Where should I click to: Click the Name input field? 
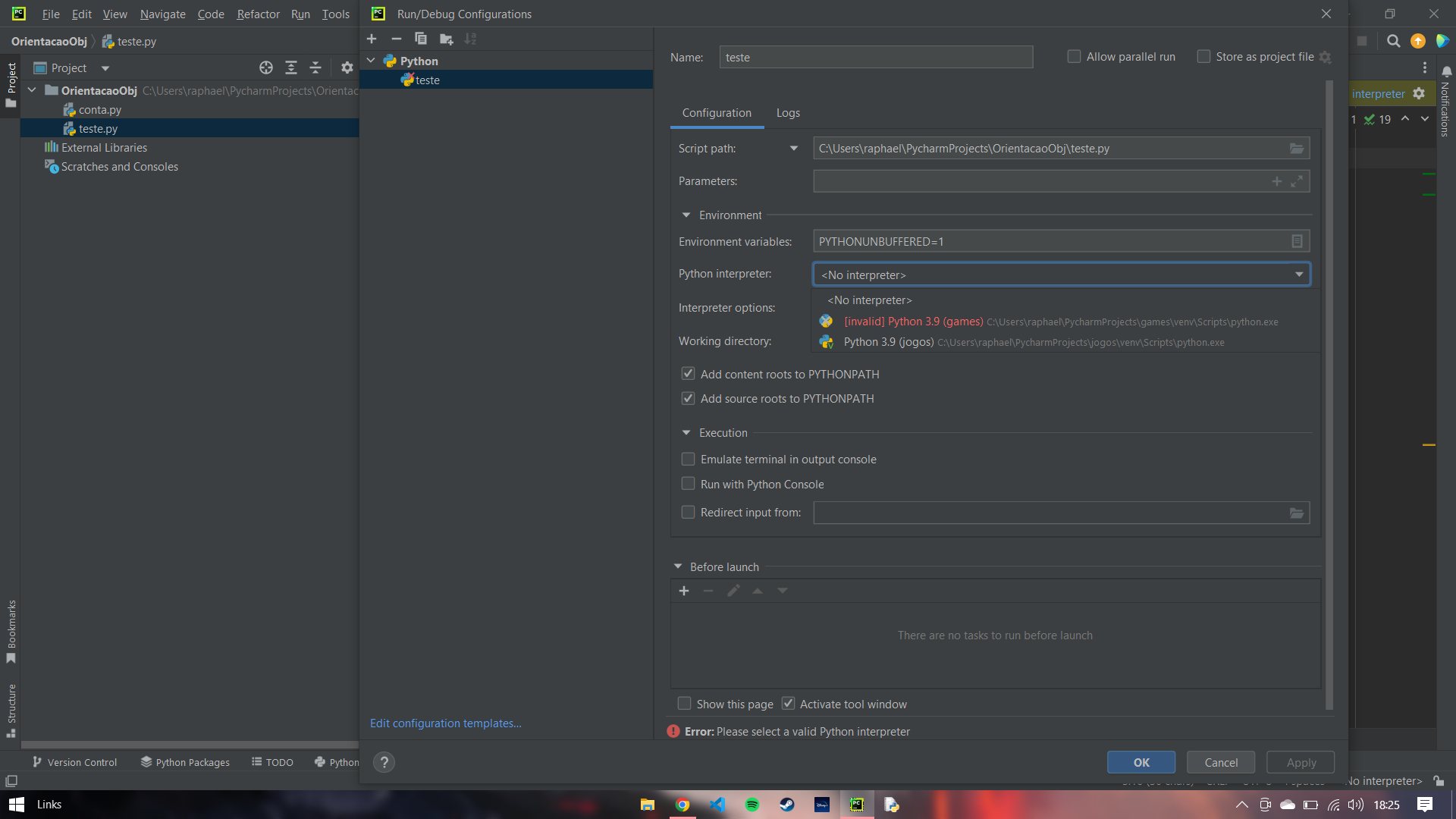876,57
